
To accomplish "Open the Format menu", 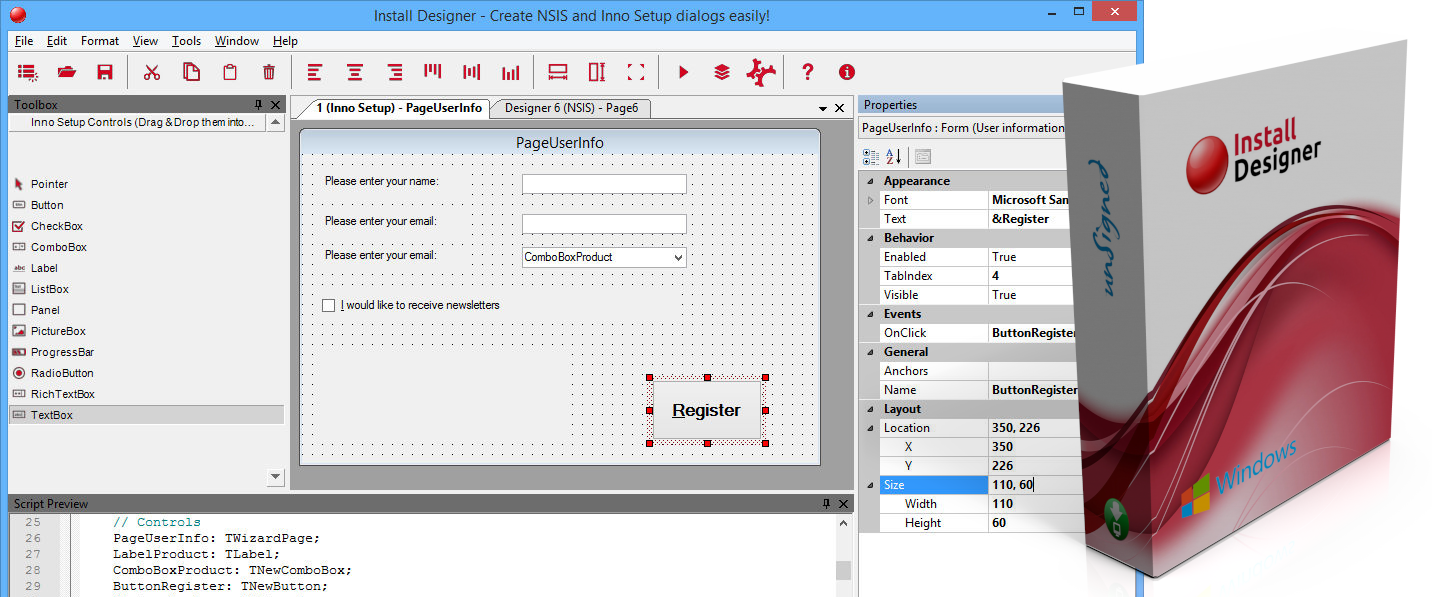I will pos(100,41).
